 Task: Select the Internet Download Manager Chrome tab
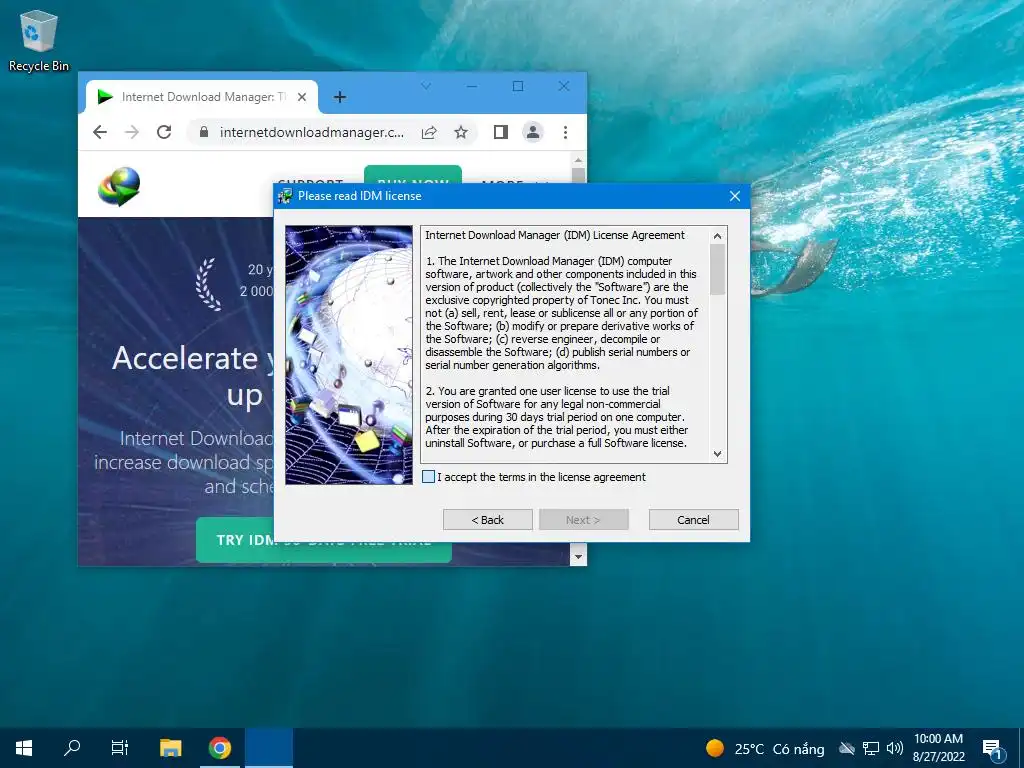click(x=202, y=97)
